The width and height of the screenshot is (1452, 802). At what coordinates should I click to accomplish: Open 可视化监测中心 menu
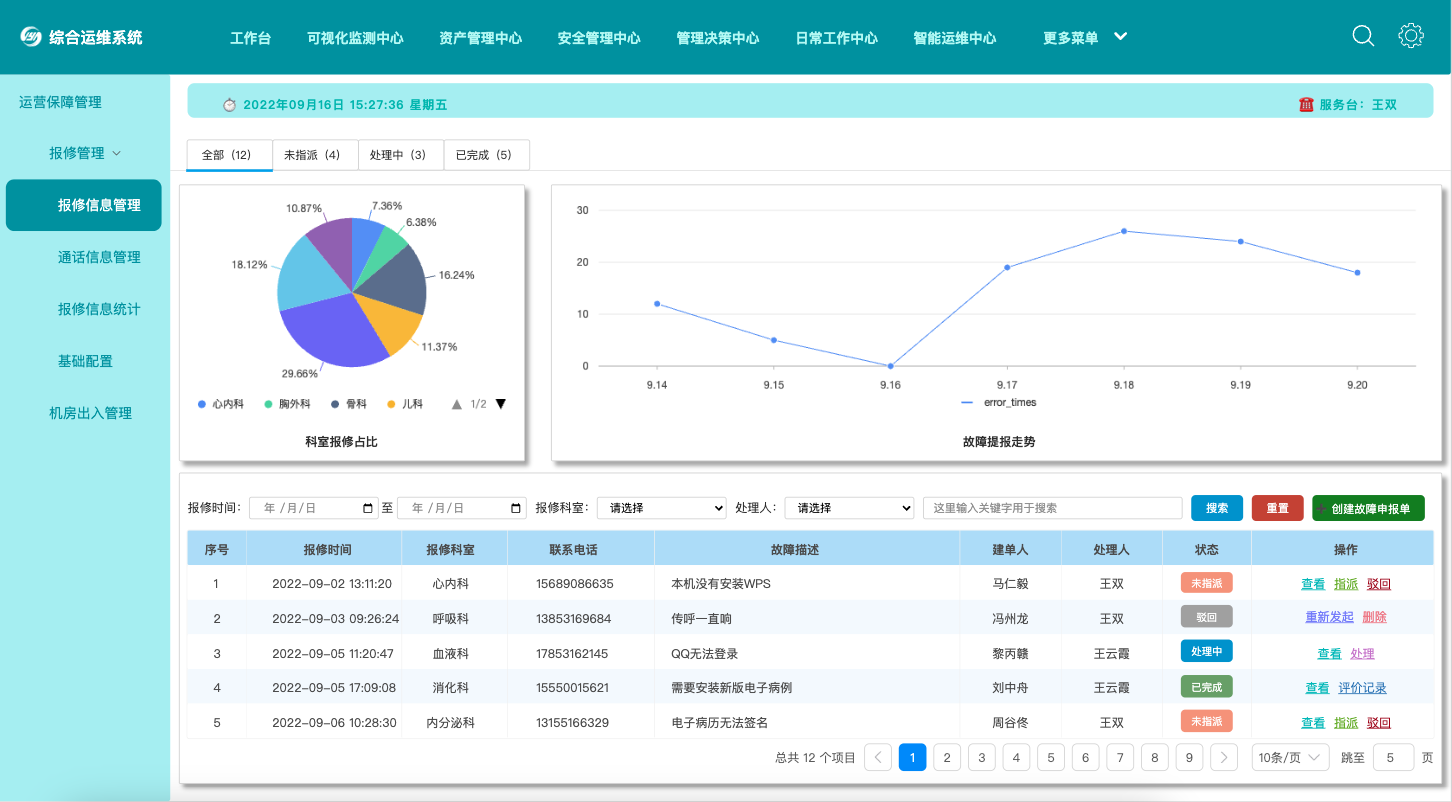[x=355, y=38]
